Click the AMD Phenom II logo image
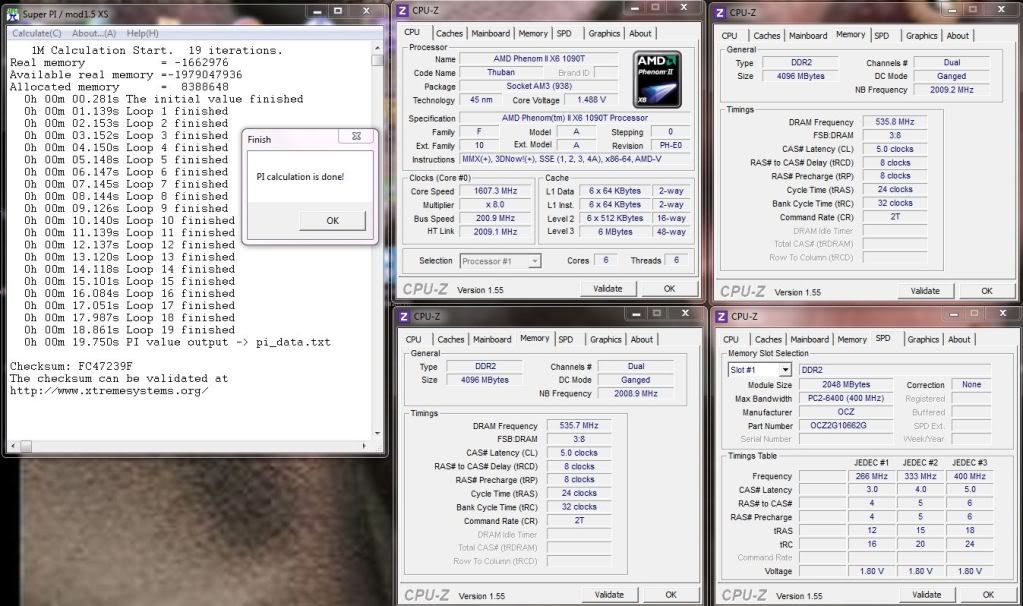Viewport: 1023px width, 606px height. click(x=658, y=80)
